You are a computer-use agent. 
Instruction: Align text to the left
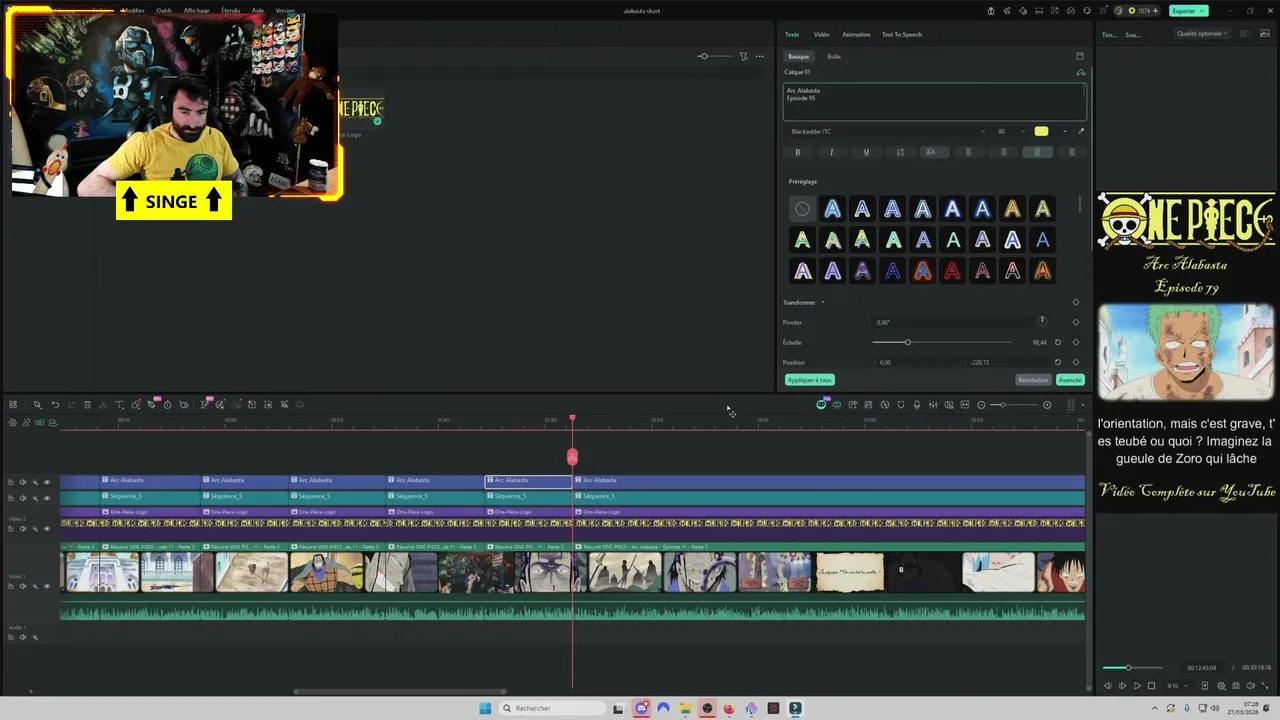point(968,152)
